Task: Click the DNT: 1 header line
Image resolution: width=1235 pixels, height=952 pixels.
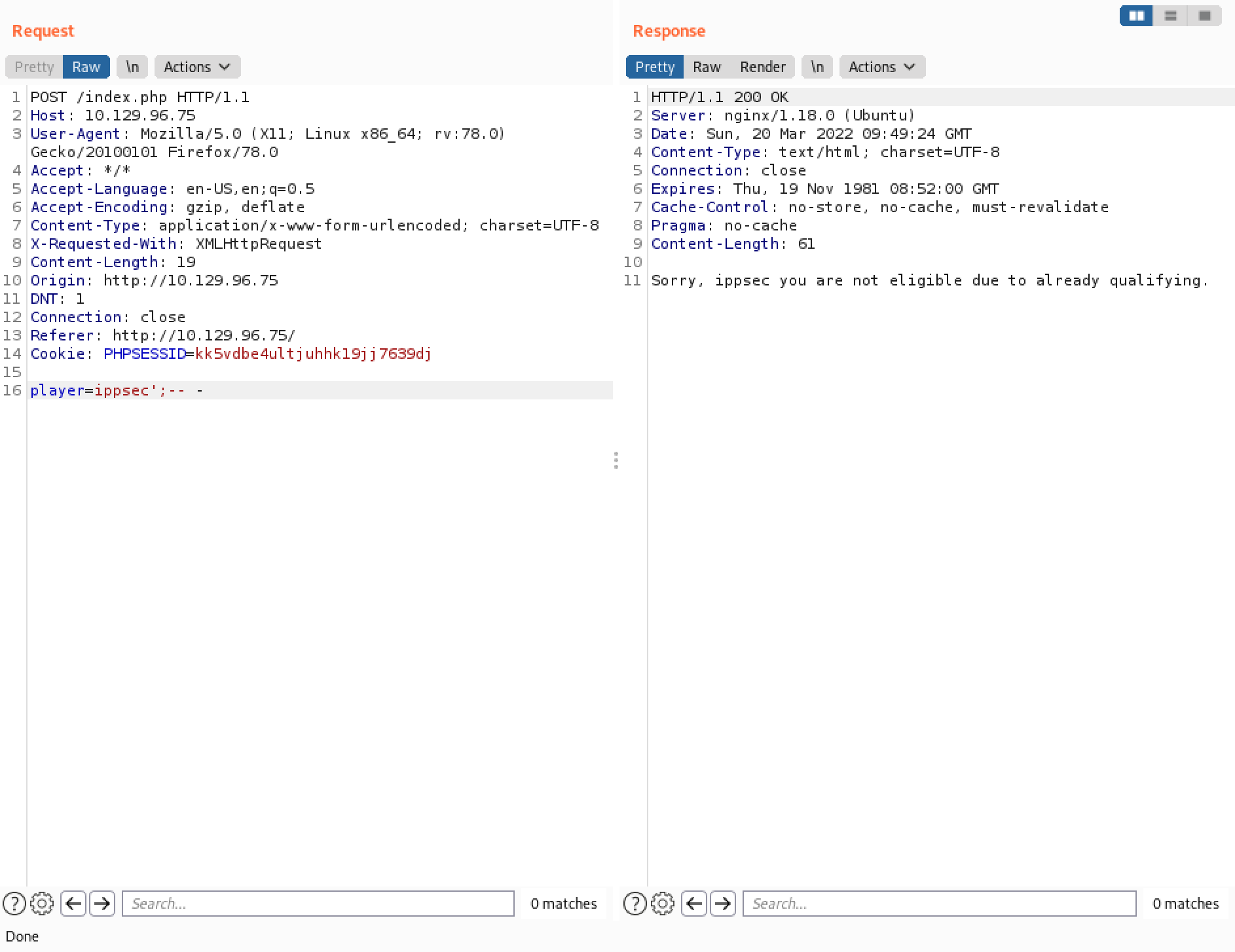Action: (x=57, y=299)
